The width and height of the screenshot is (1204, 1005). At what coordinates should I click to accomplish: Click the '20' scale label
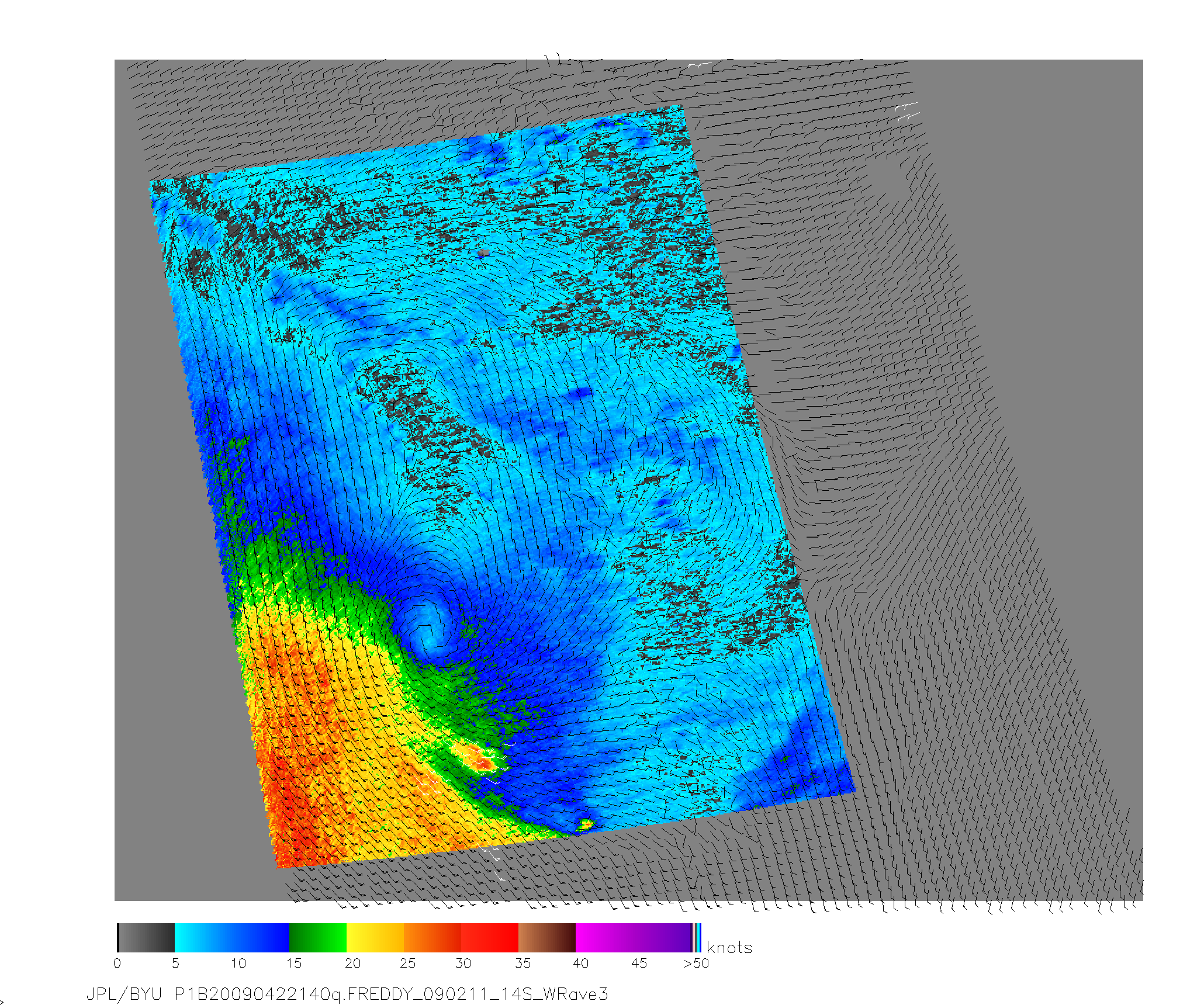pos(353,963)
